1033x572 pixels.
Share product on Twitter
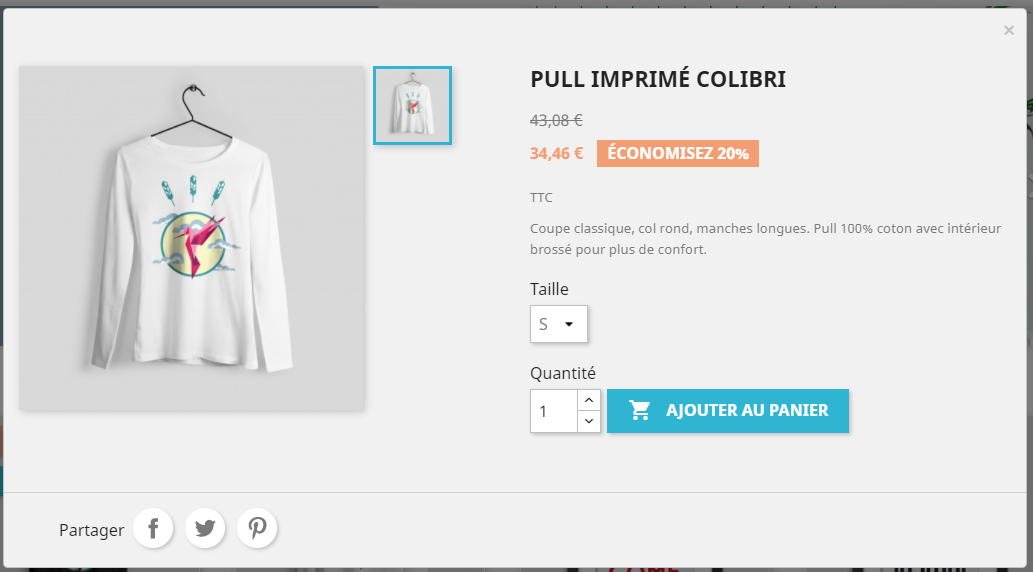206,528
